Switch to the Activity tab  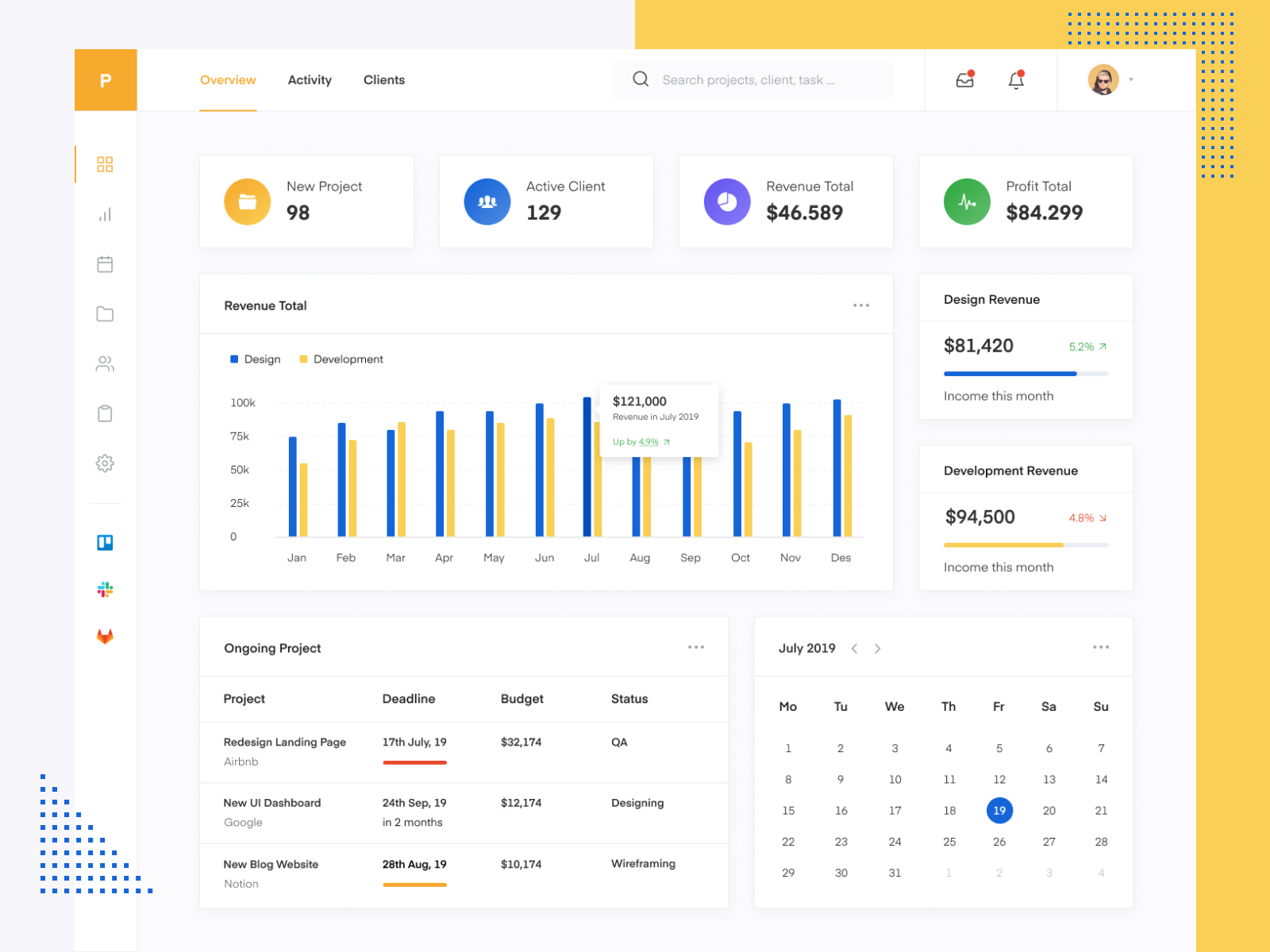click(310, 80)
